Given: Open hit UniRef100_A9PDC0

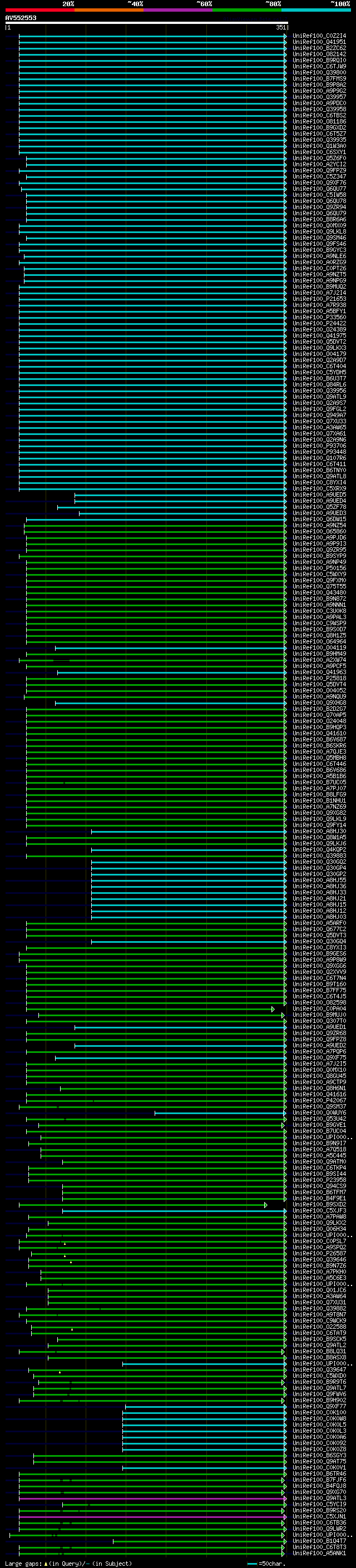Looking at the screenshot, I should tap(319, 103).
